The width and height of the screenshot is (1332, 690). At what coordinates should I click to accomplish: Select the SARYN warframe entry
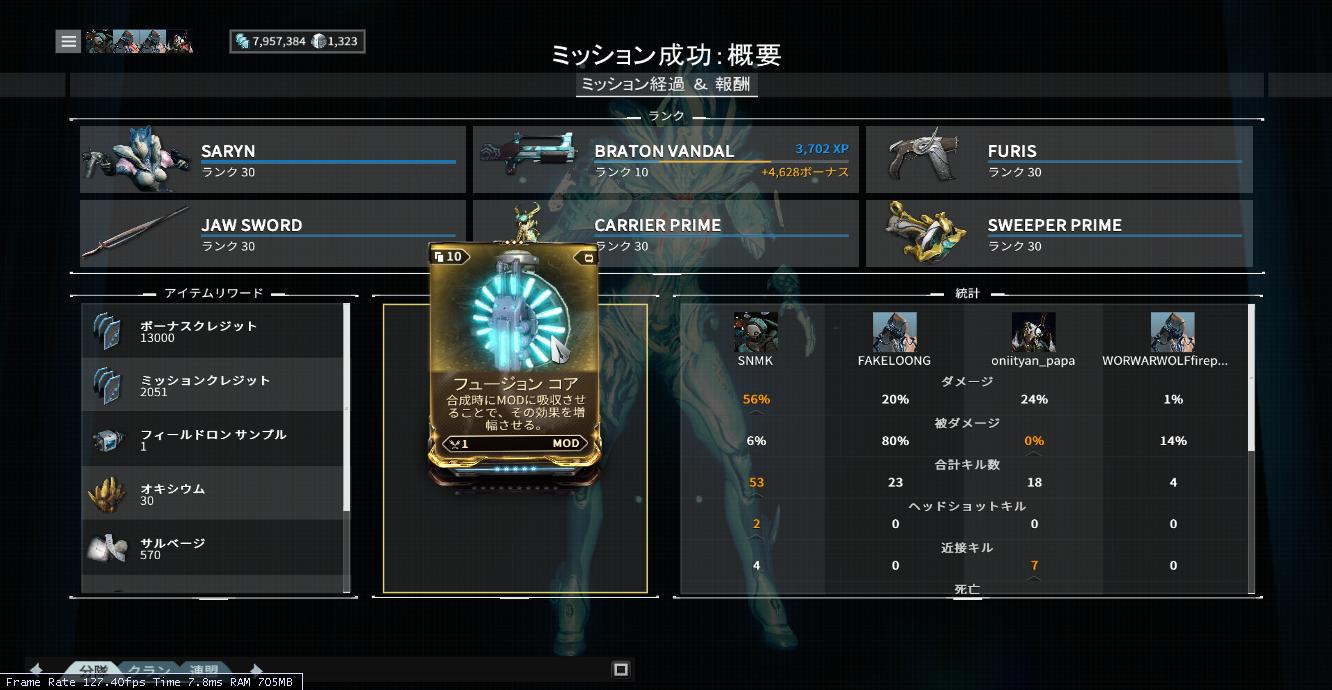click(273, 159)
